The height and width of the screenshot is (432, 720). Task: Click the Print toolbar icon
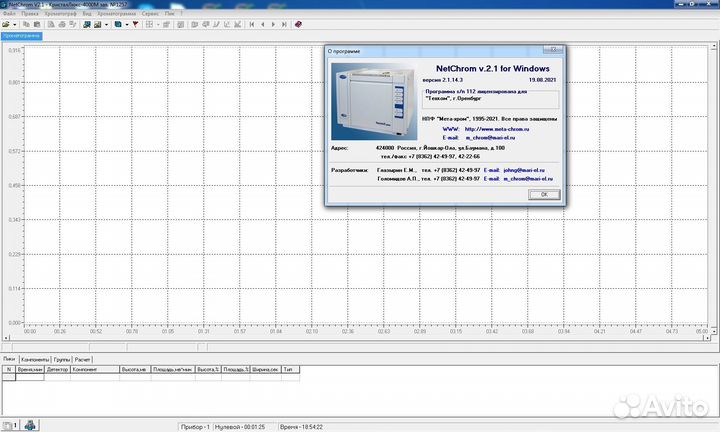[x=62, y=24]
